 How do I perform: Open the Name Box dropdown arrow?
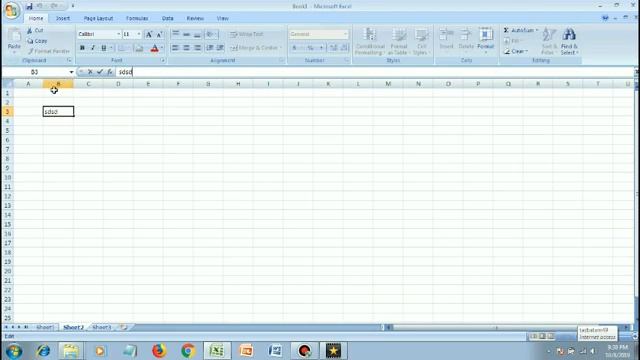pos(71,72)
